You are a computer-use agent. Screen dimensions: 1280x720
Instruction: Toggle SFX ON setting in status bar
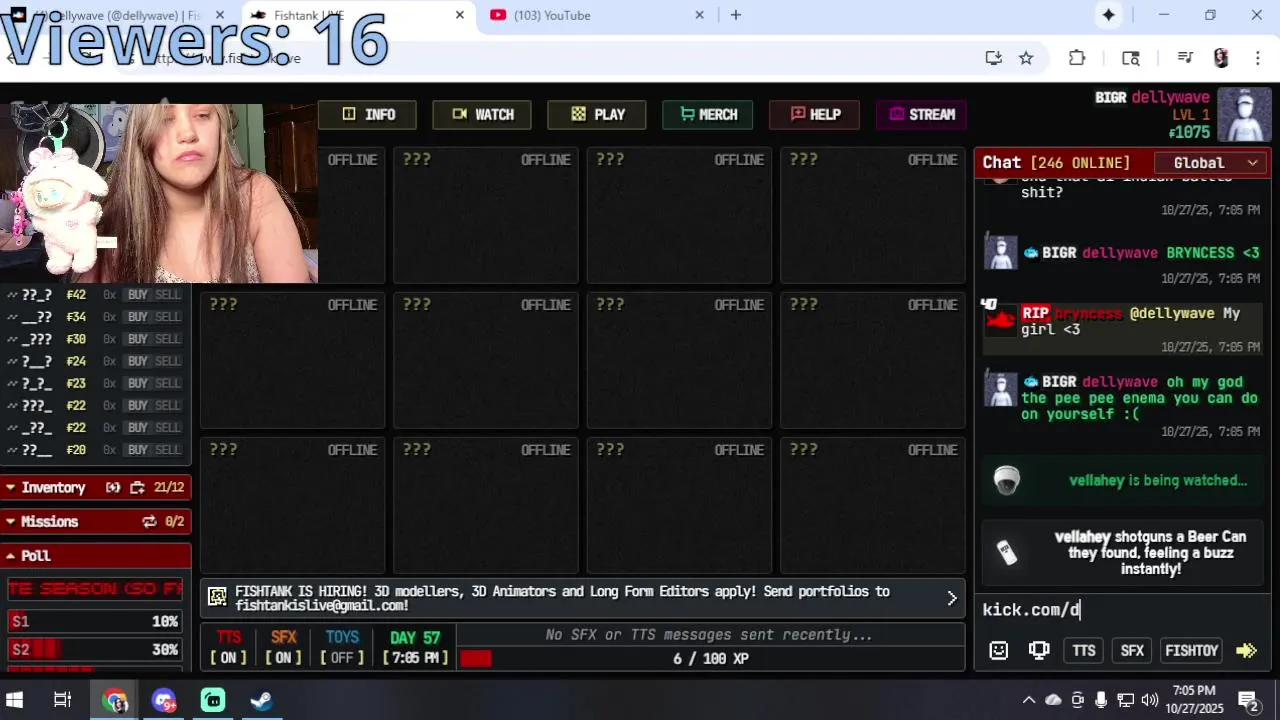click(x=284, y=647)
